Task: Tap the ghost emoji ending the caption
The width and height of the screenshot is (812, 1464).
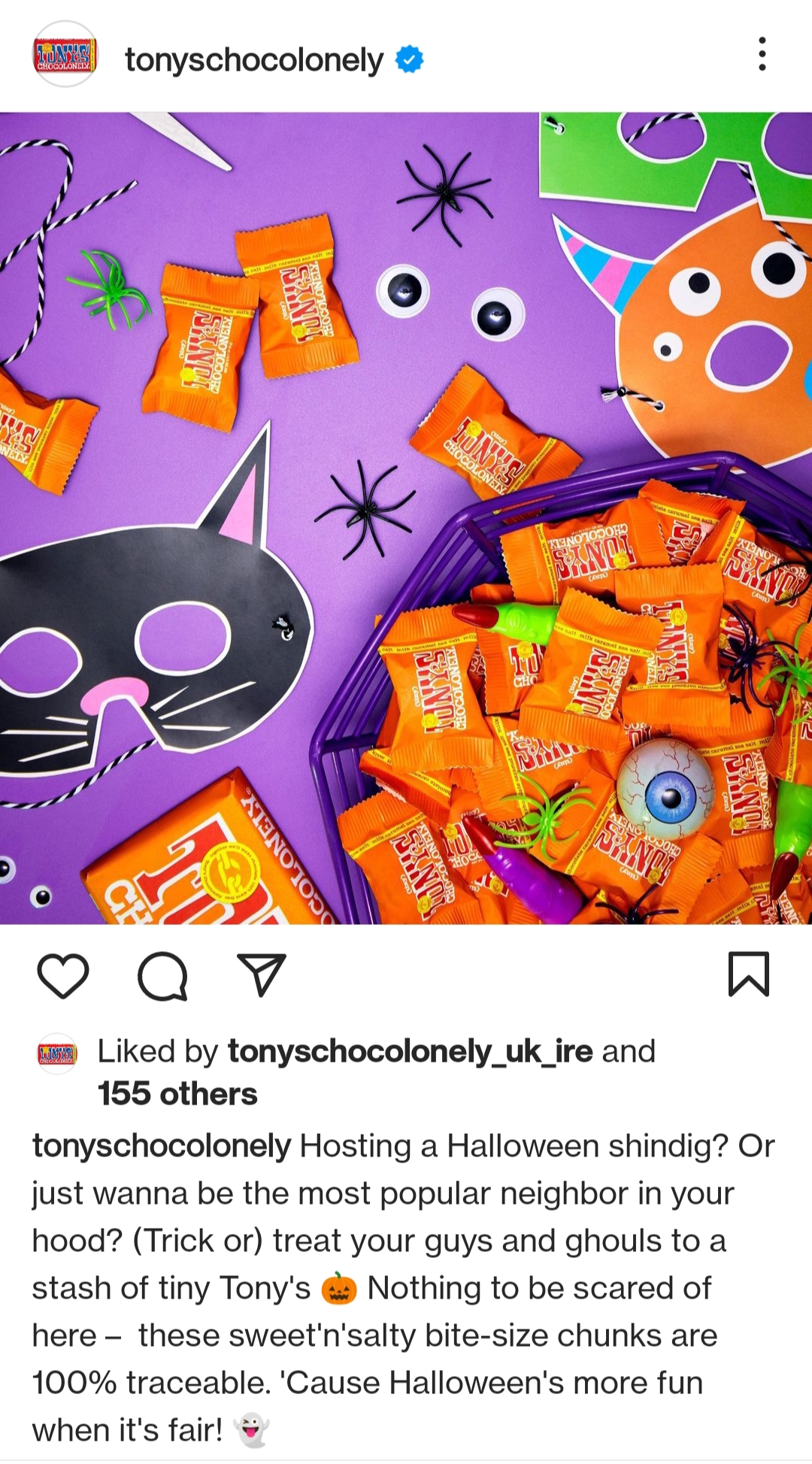Action: tap(251, 1430)
